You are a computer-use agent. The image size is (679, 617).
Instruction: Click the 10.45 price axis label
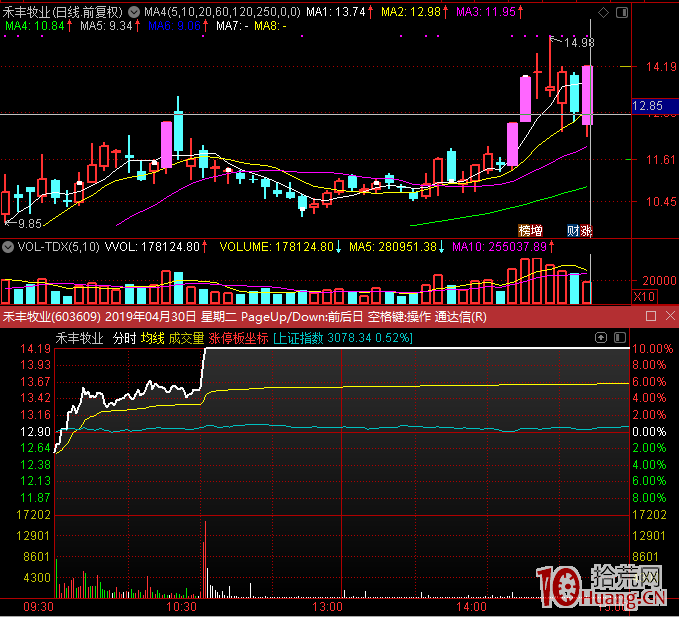coord(661,201)
